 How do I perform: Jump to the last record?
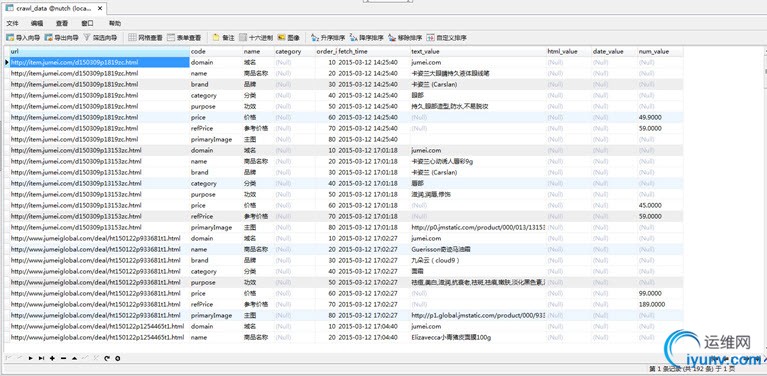pyautogui.click(x=41, y=358)
